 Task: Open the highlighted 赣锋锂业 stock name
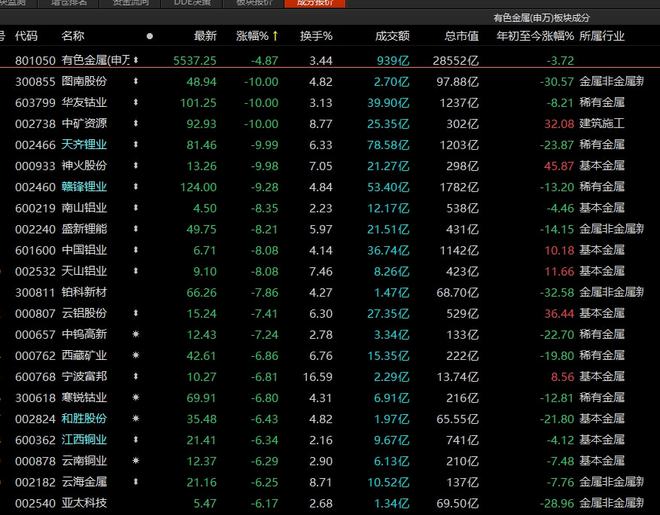click(x=84, y=186)
